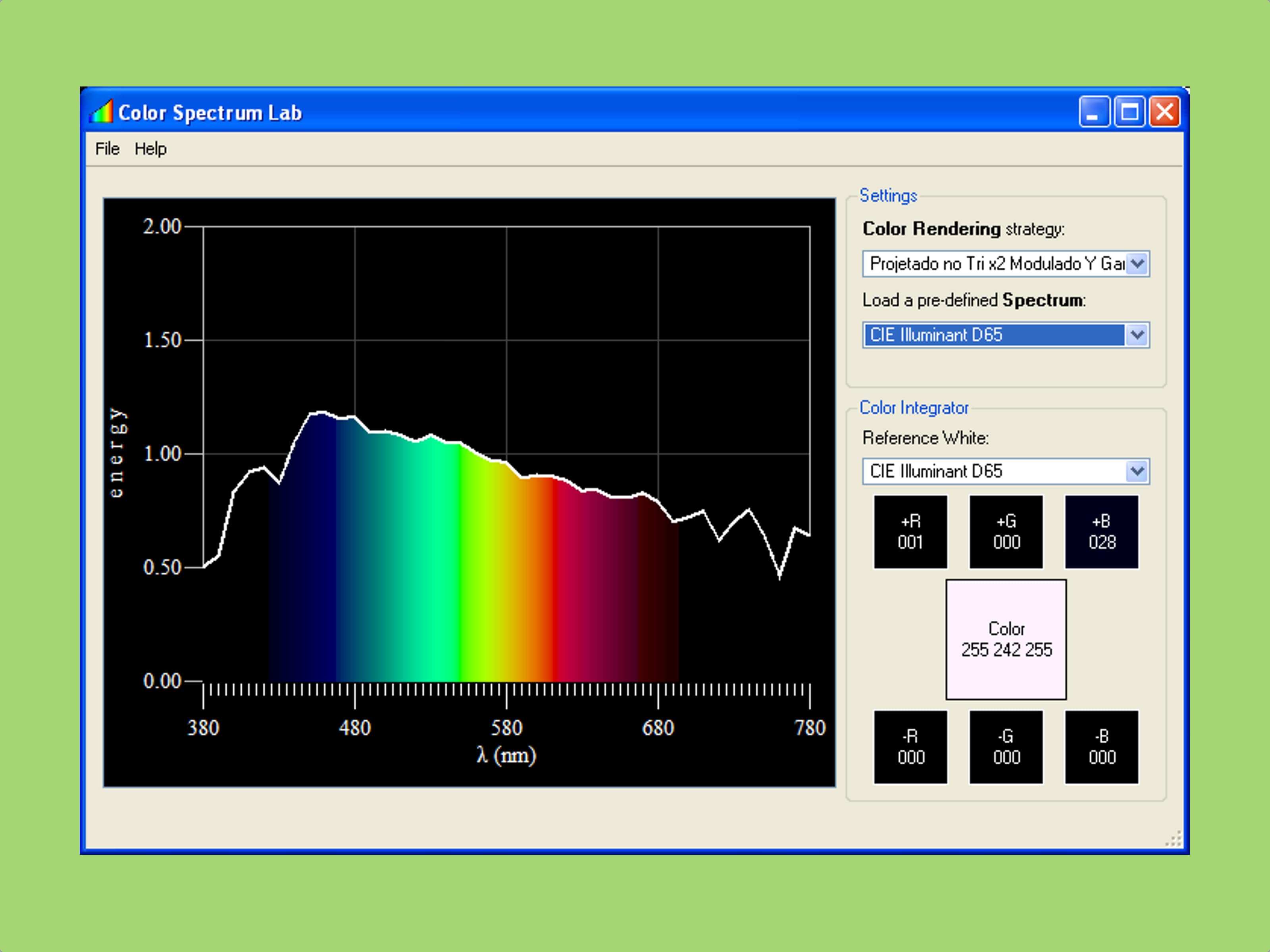Expand the Reference White dropdown arrow
Screen dimensions: 1270x952
(x=1137, y=472)
